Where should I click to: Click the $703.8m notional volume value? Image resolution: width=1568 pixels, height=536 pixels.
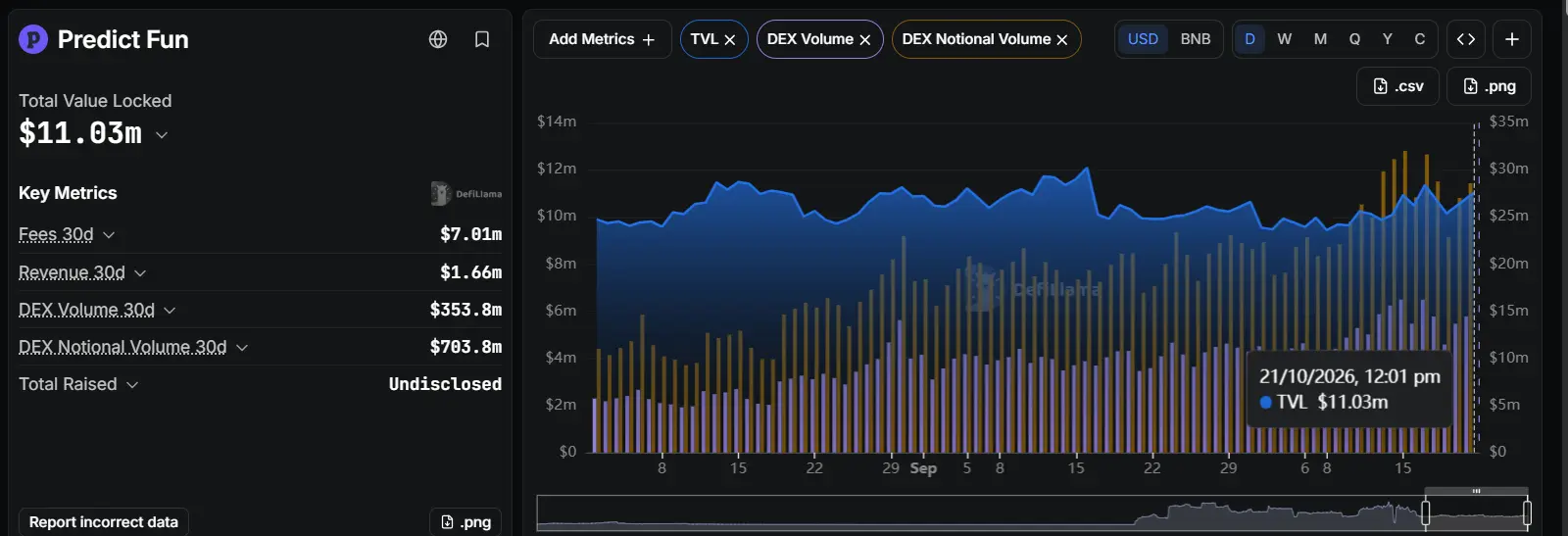pyautogui.click(x=465, y=347)
